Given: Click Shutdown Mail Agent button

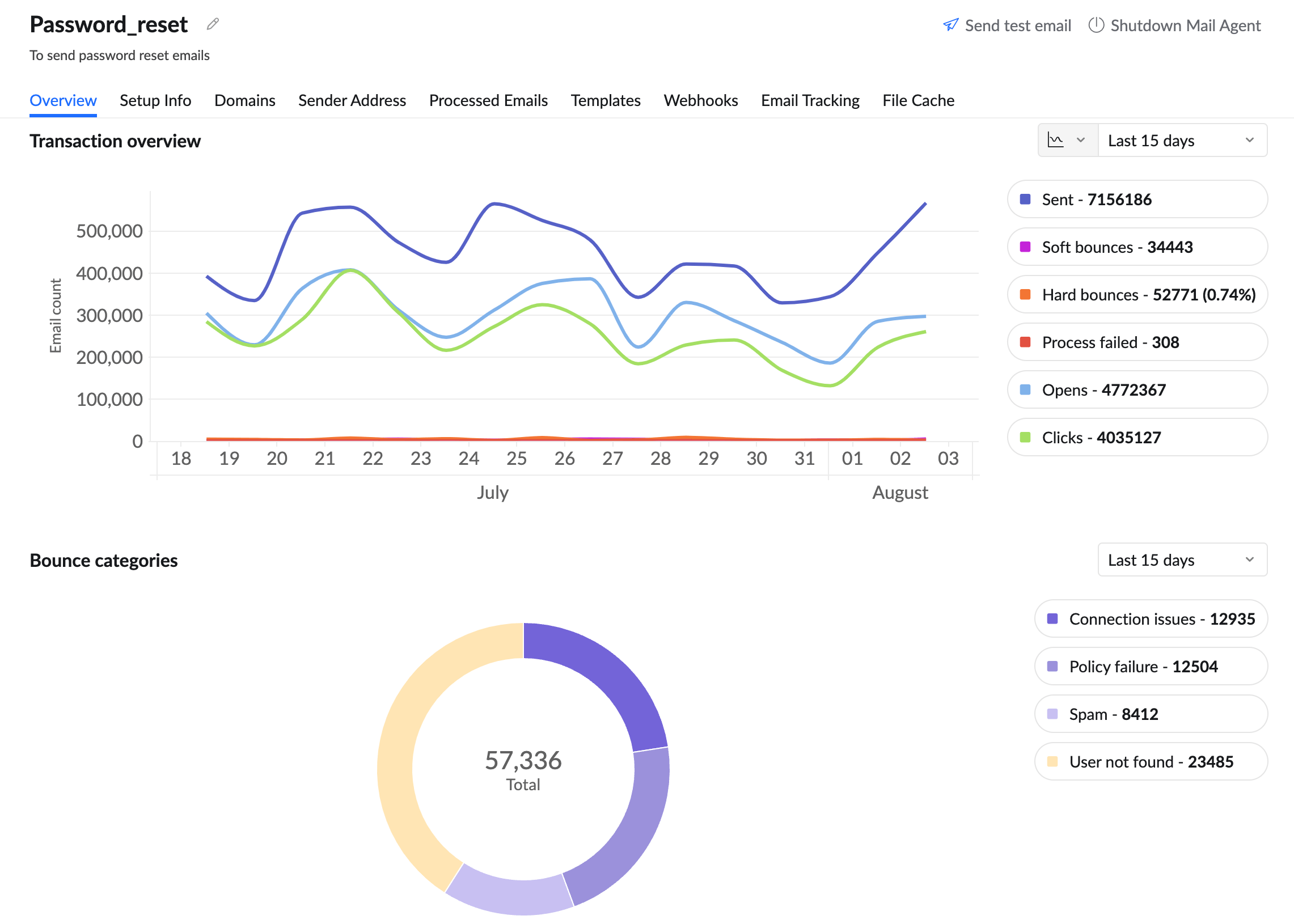Looking at the screenshot, I should 1185,25.
